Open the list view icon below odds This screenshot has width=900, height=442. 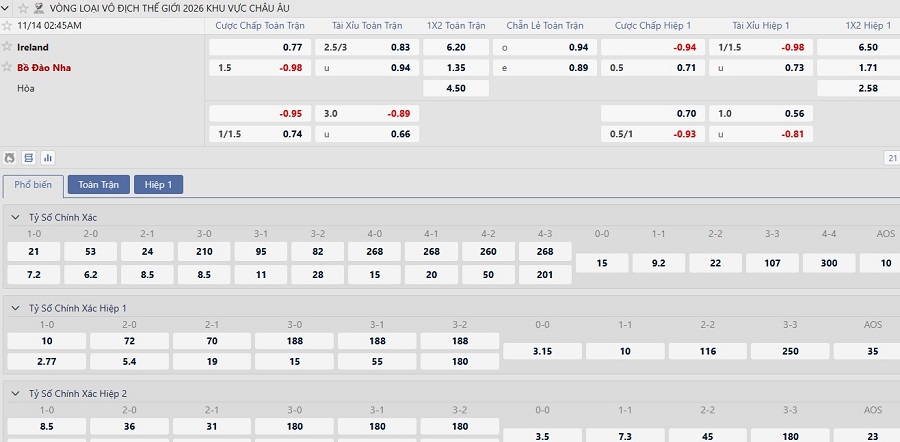pyautogui.click(x=28, y=158)
